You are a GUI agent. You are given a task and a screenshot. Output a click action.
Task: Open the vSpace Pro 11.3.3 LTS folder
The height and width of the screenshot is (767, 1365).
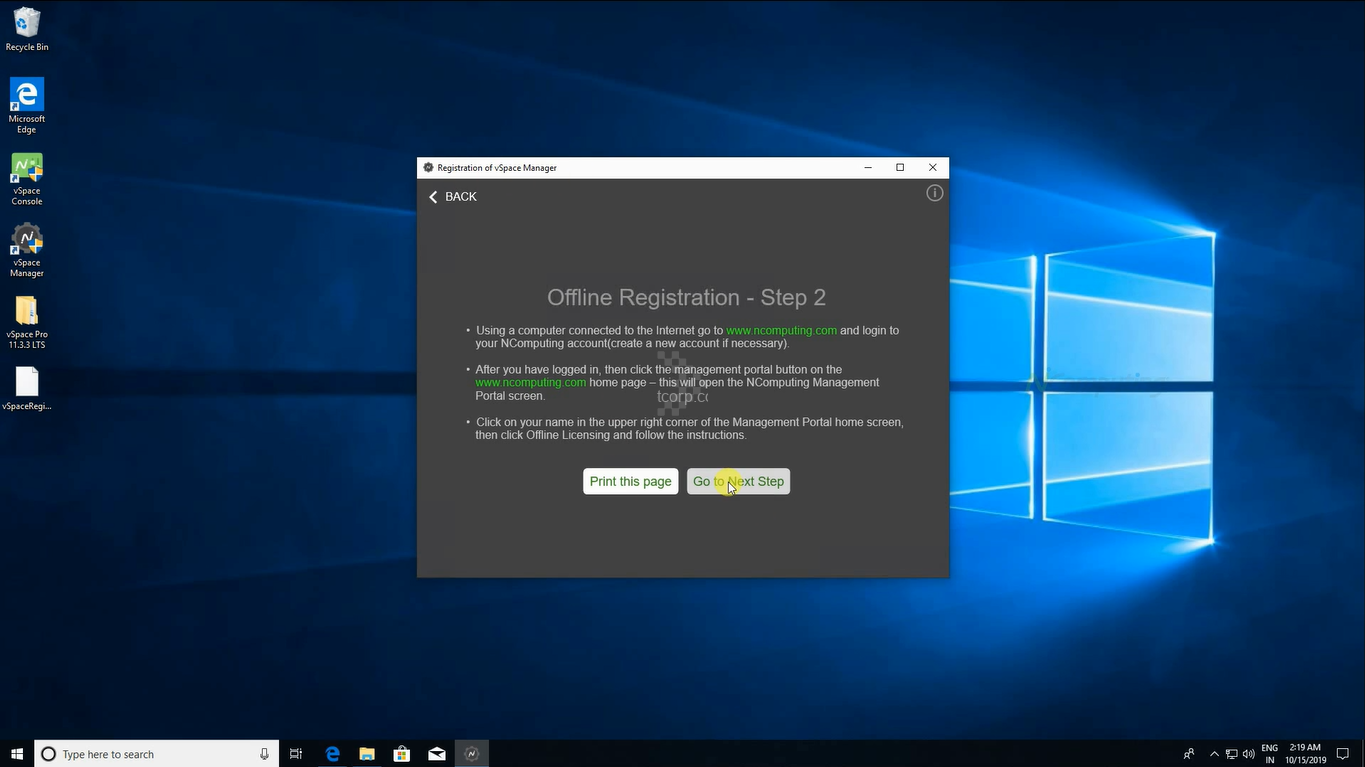(x=27, y=321)
